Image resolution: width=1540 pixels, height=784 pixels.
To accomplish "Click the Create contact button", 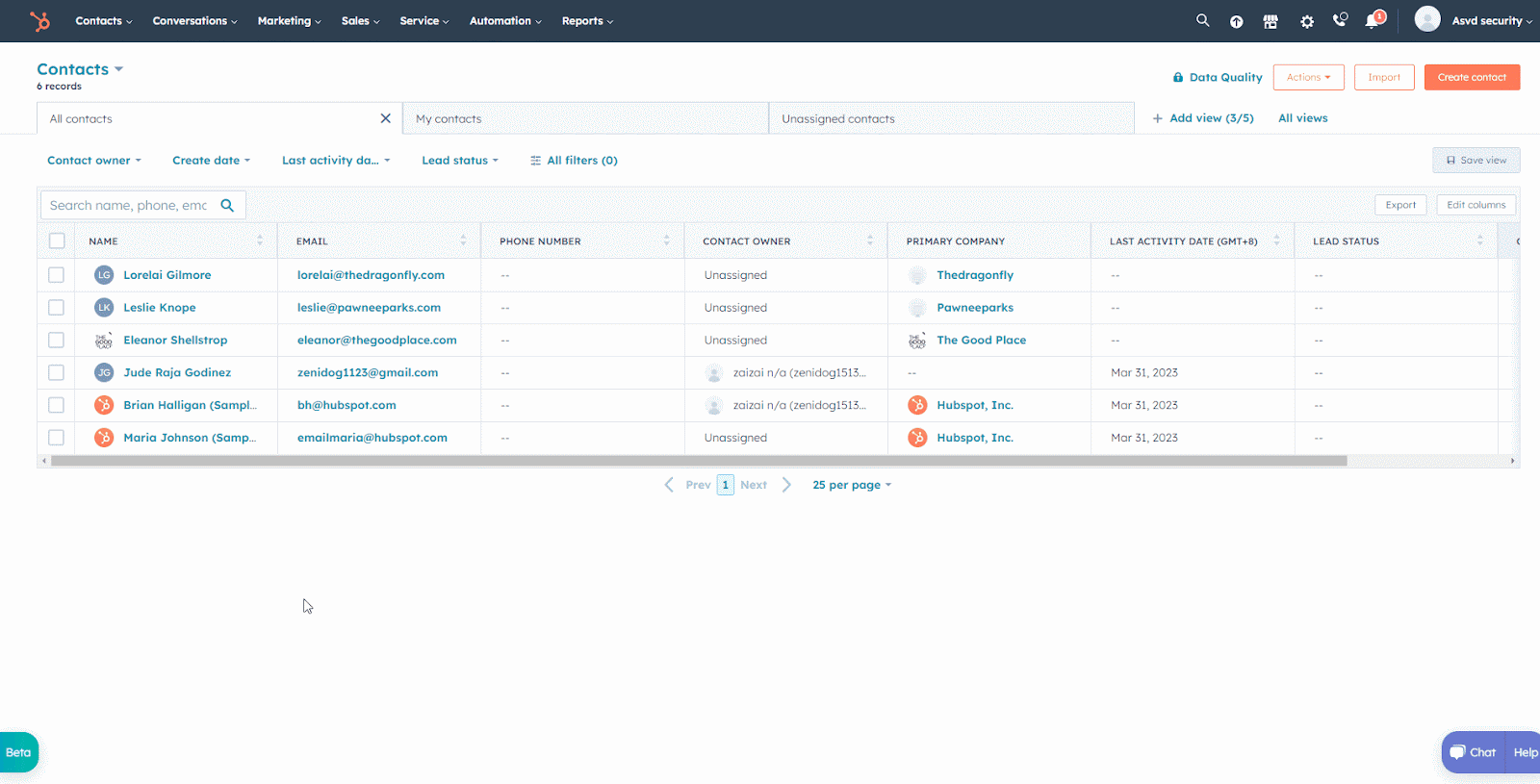I will 1472,77.
